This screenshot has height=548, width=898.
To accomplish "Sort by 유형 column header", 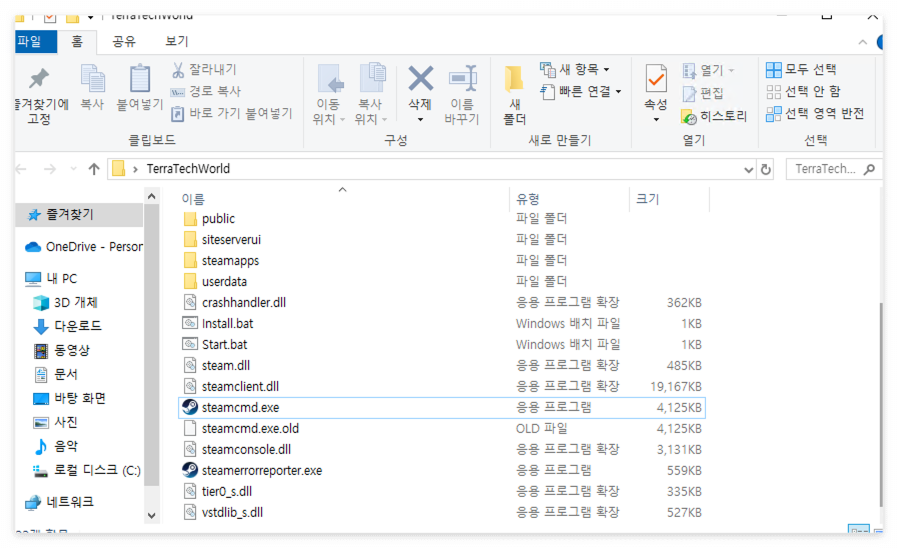I will coord(527,199).
